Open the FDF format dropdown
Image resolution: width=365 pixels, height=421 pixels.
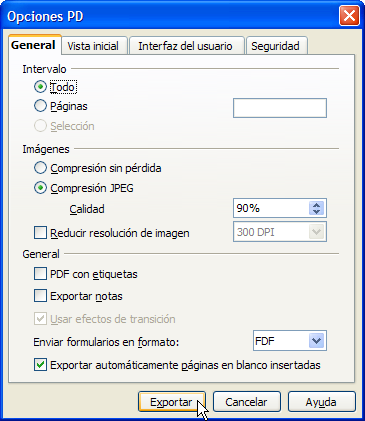pos(316,341)
